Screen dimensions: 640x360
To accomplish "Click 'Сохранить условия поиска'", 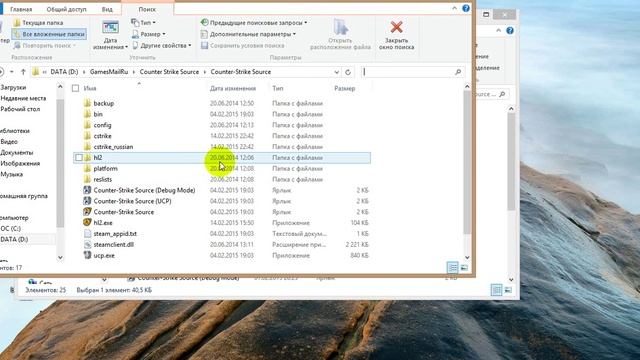I will pyautogui.click(x=242, y=45).
